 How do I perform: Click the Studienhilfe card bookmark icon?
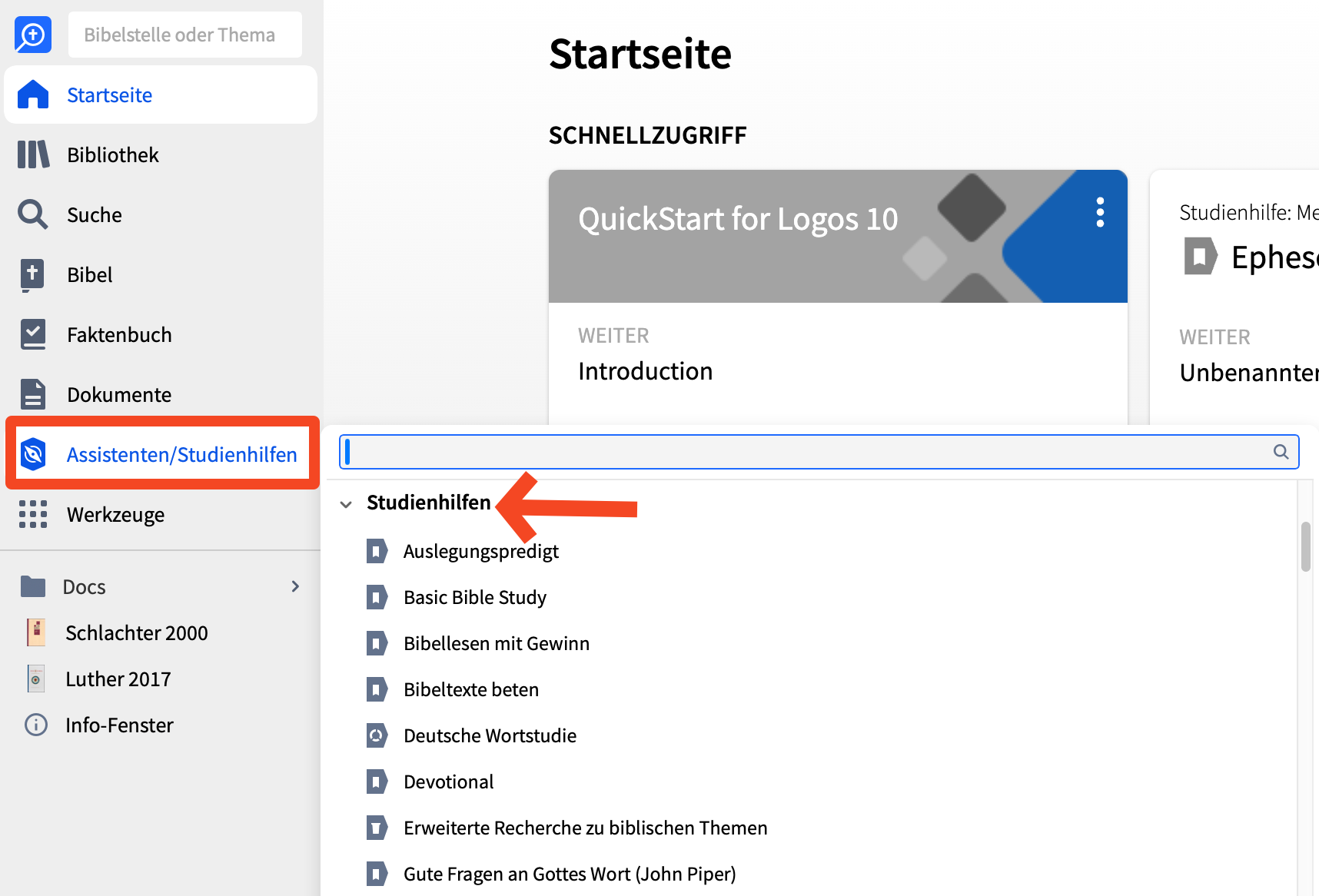[1200, 256]
